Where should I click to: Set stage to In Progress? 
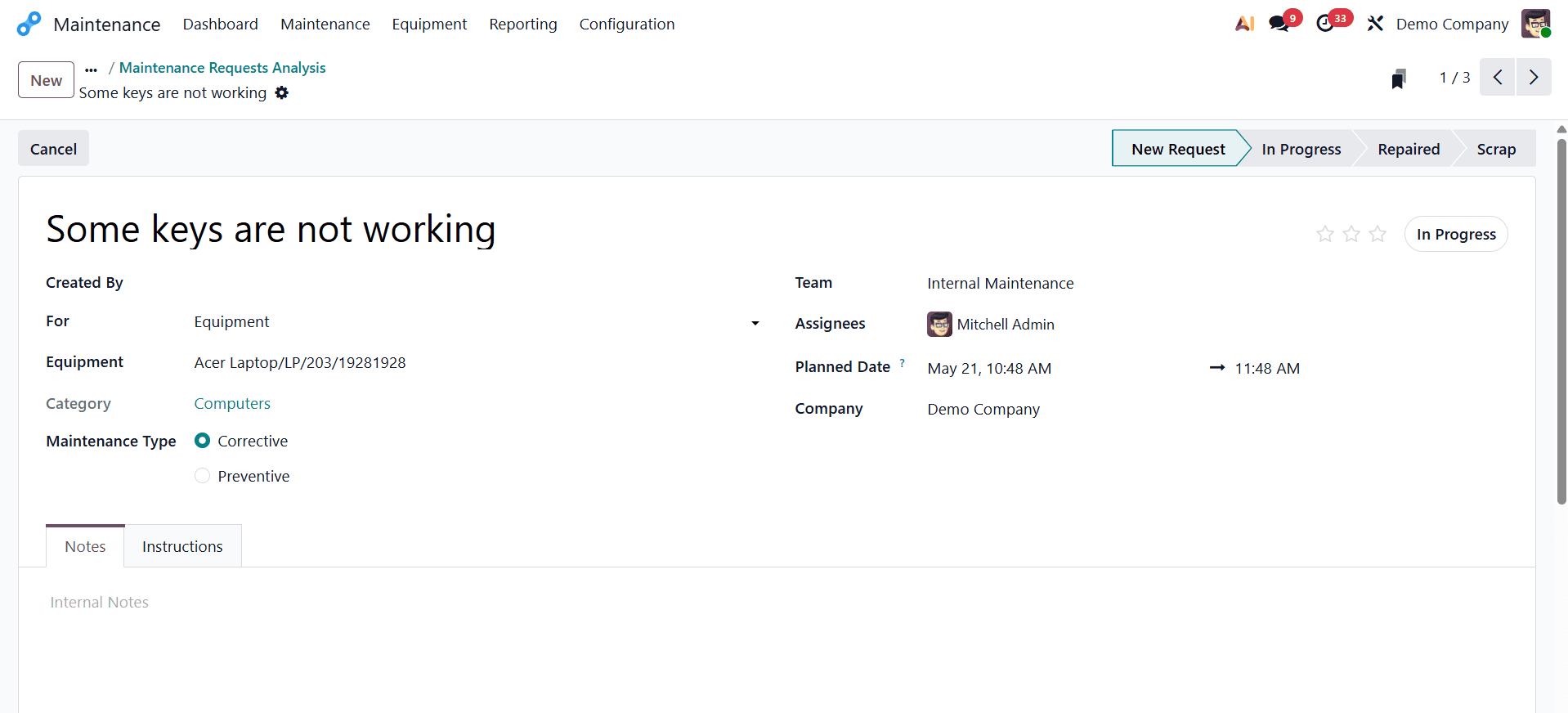click(x=1301, y=149)
